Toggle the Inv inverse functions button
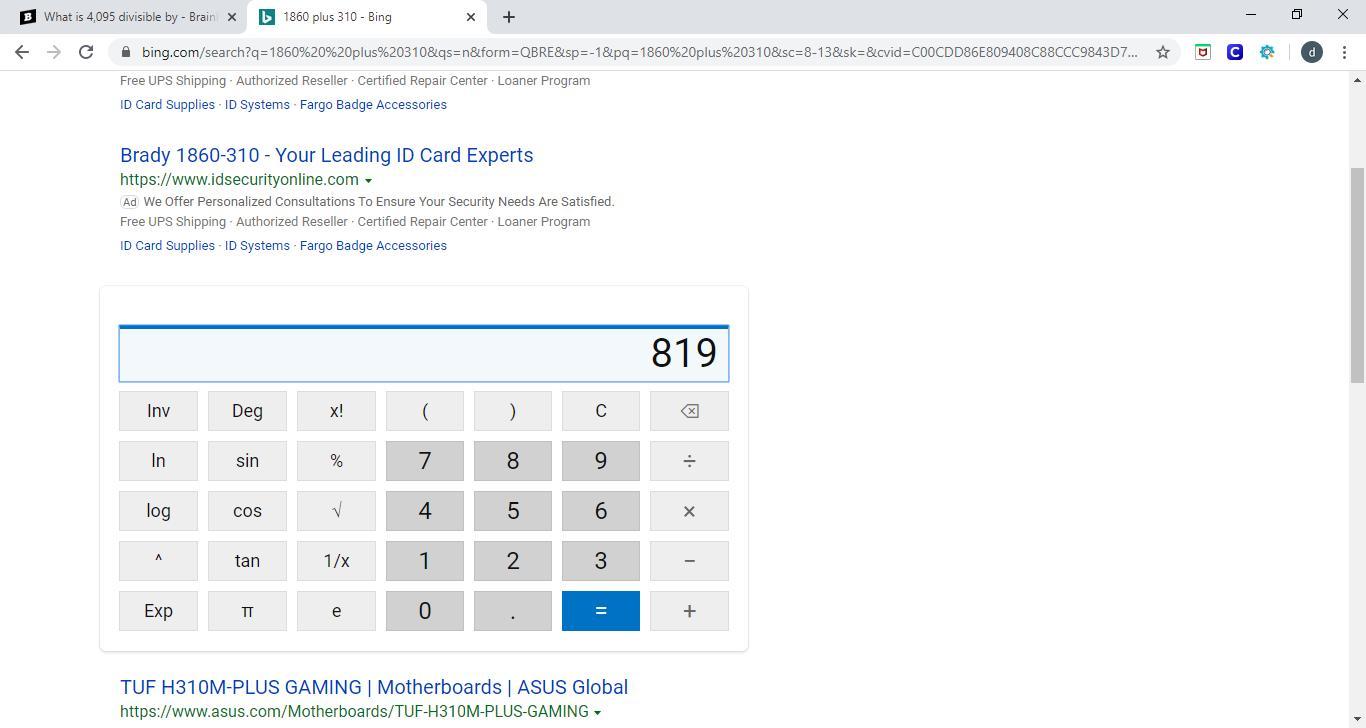 [x=158, y=411]
